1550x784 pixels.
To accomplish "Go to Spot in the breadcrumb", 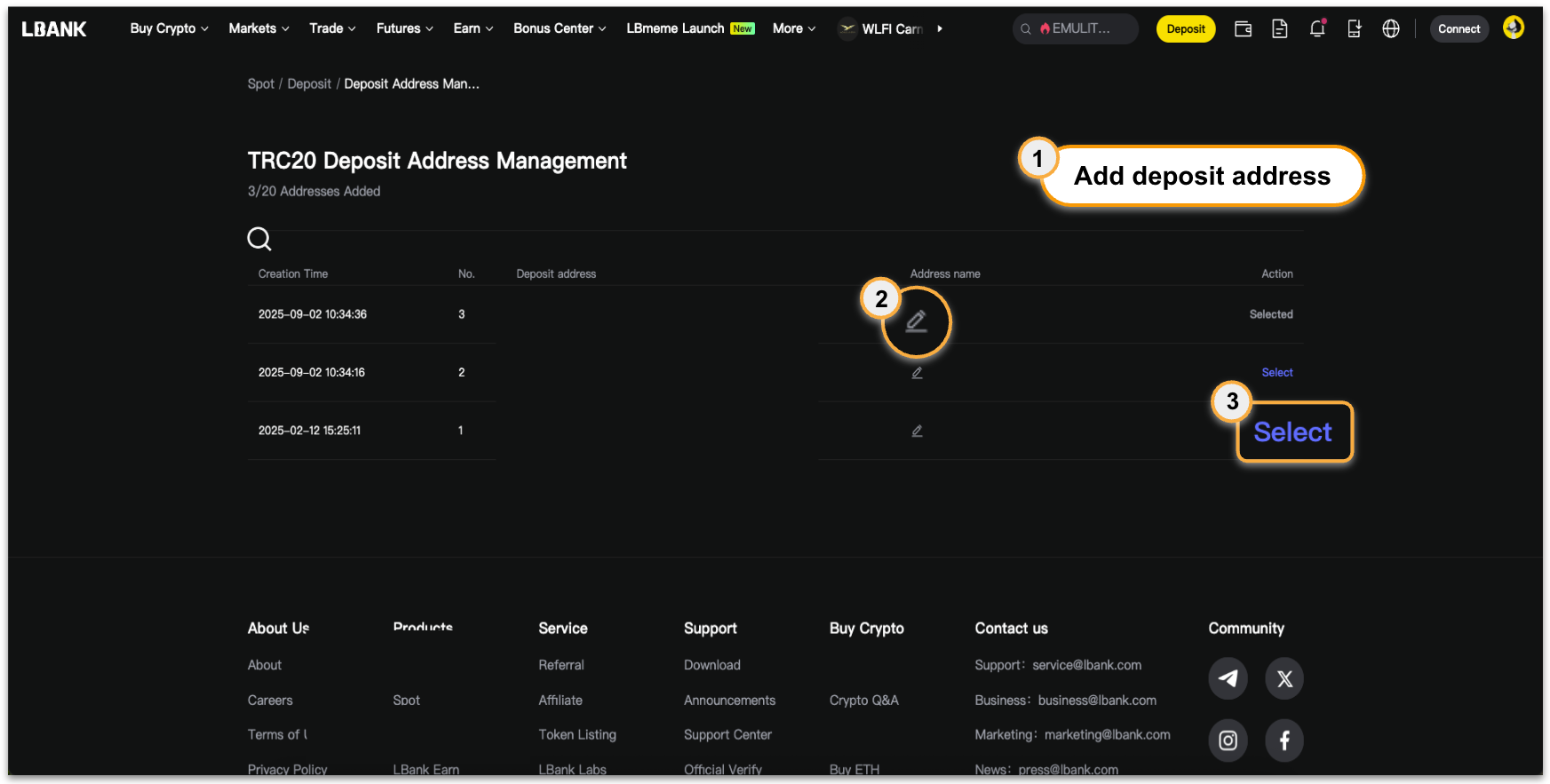I will [x=261, y=84].
